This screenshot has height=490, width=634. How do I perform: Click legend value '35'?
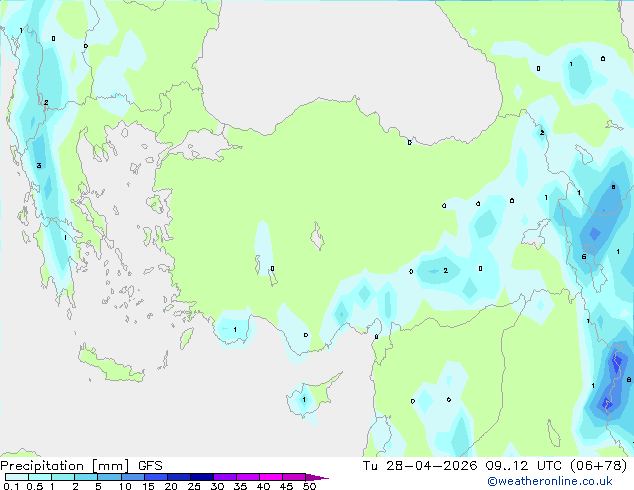point(240,486)
